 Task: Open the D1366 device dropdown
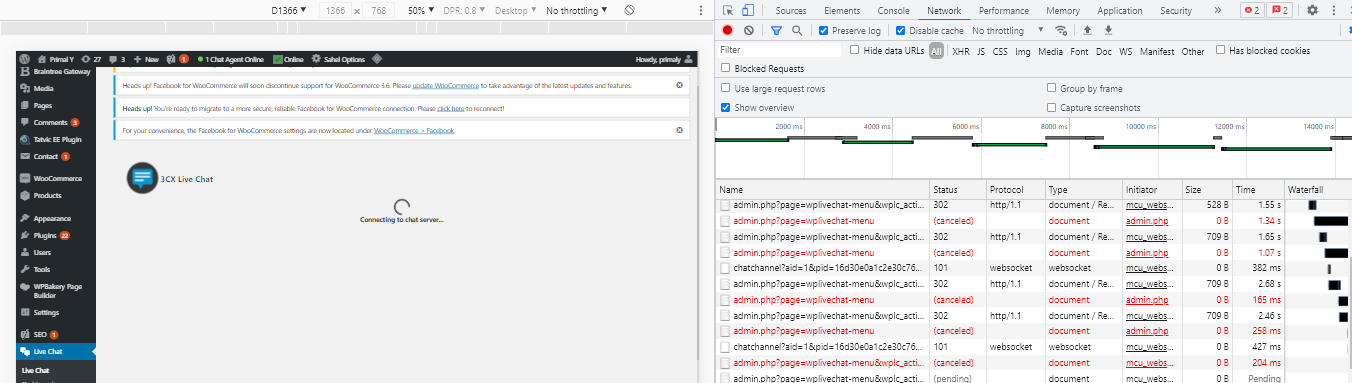coord(289,10)
